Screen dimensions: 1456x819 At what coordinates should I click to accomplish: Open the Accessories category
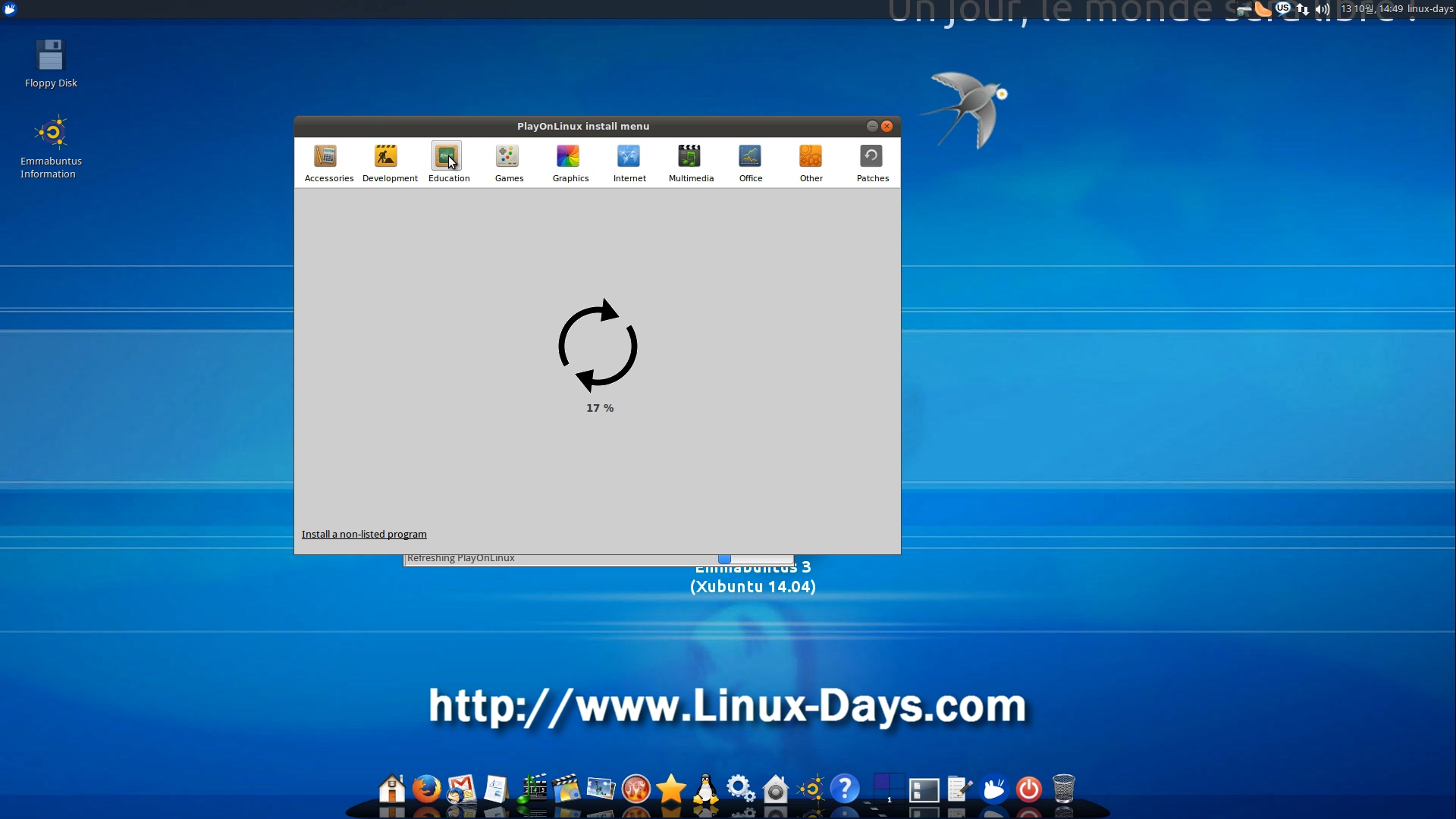pyautogui.click(x=329, y=163)
